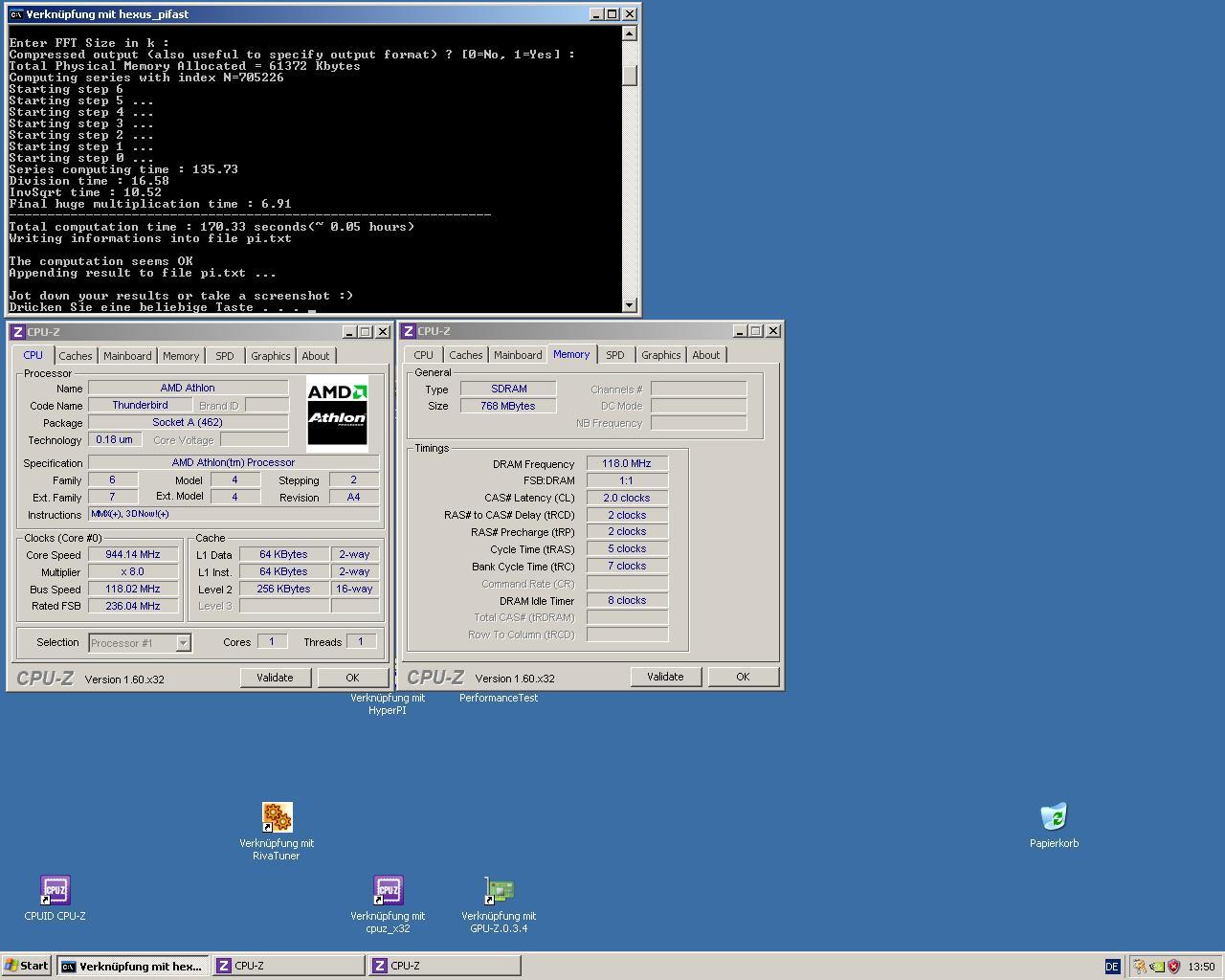Activate the first CPU-Z taskbar button
This screenshot has height=980, width=1225.
289,966
